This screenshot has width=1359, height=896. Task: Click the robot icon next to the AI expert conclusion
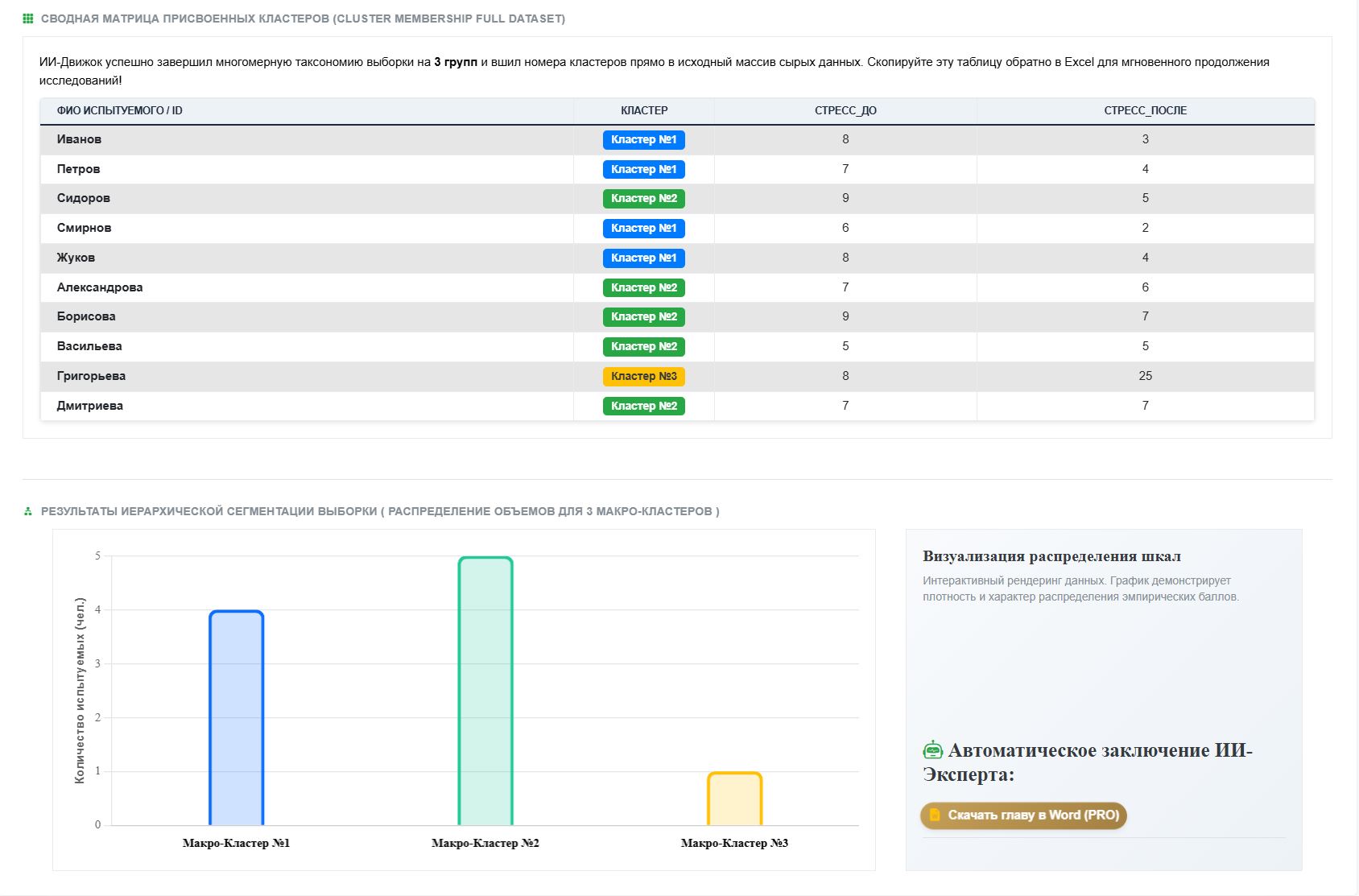(932, 750)
